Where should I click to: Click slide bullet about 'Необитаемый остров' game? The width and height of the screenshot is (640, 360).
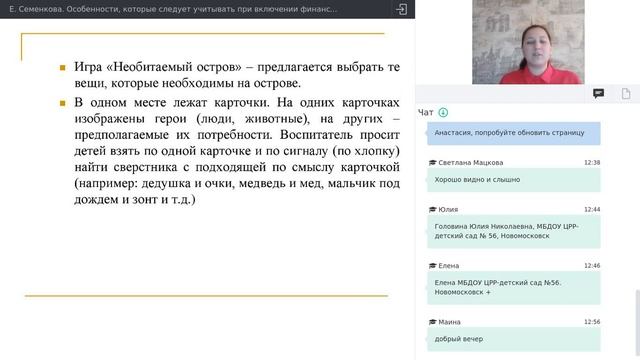237,75
